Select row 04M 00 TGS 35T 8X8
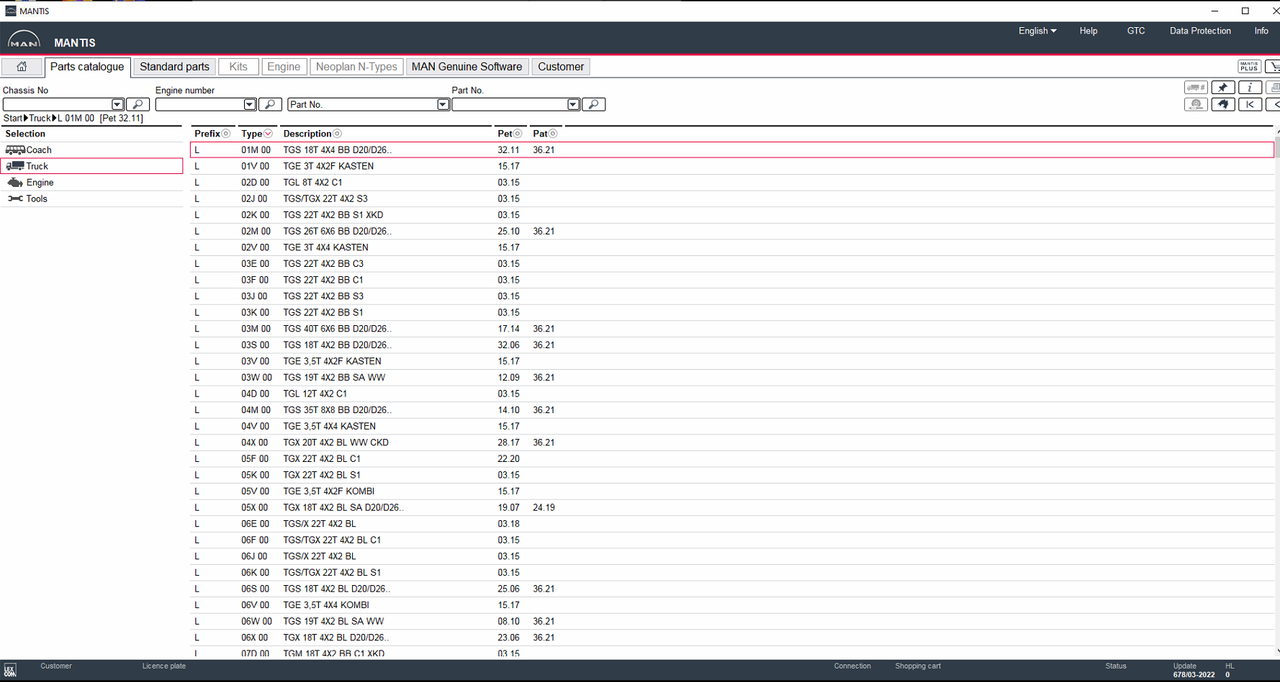 [732, 410]
